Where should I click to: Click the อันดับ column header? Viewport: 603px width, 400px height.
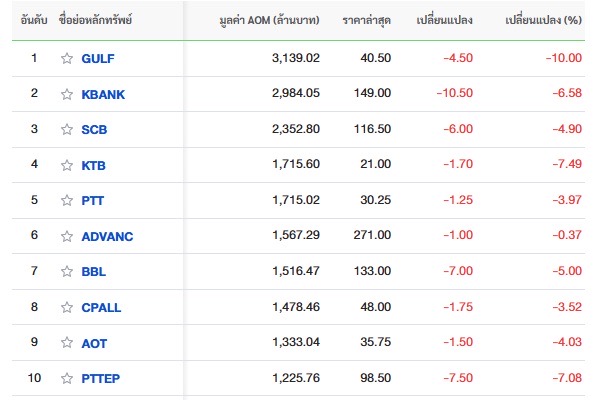point(34,20)
